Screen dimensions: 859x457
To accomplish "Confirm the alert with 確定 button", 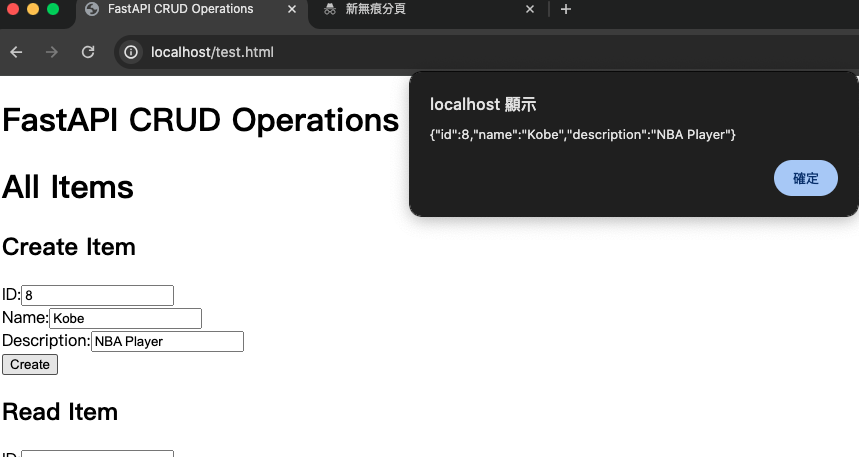I will point(805,178).
